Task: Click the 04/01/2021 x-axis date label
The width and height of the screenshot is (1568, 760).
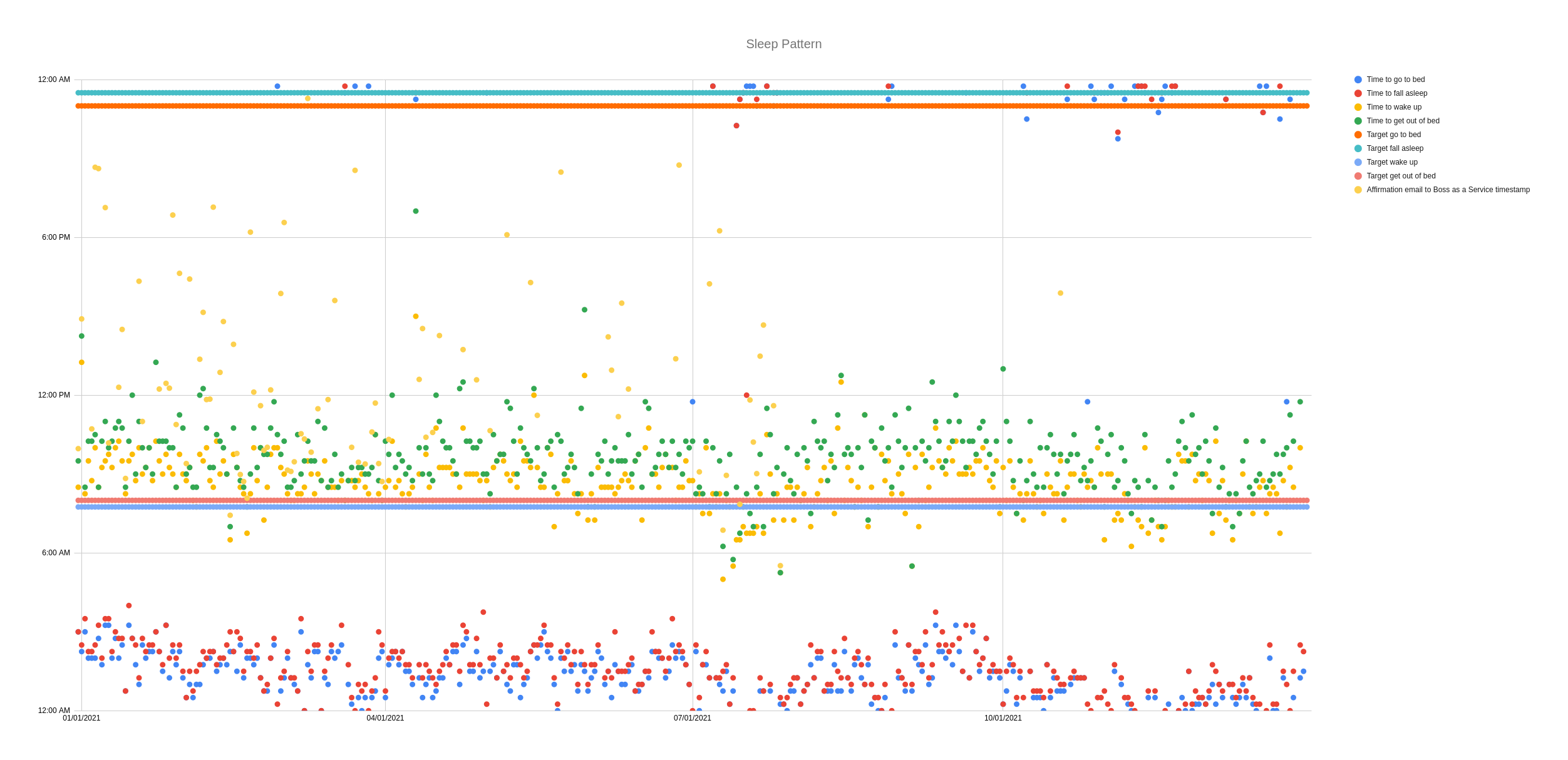Action: pos(385,718)
